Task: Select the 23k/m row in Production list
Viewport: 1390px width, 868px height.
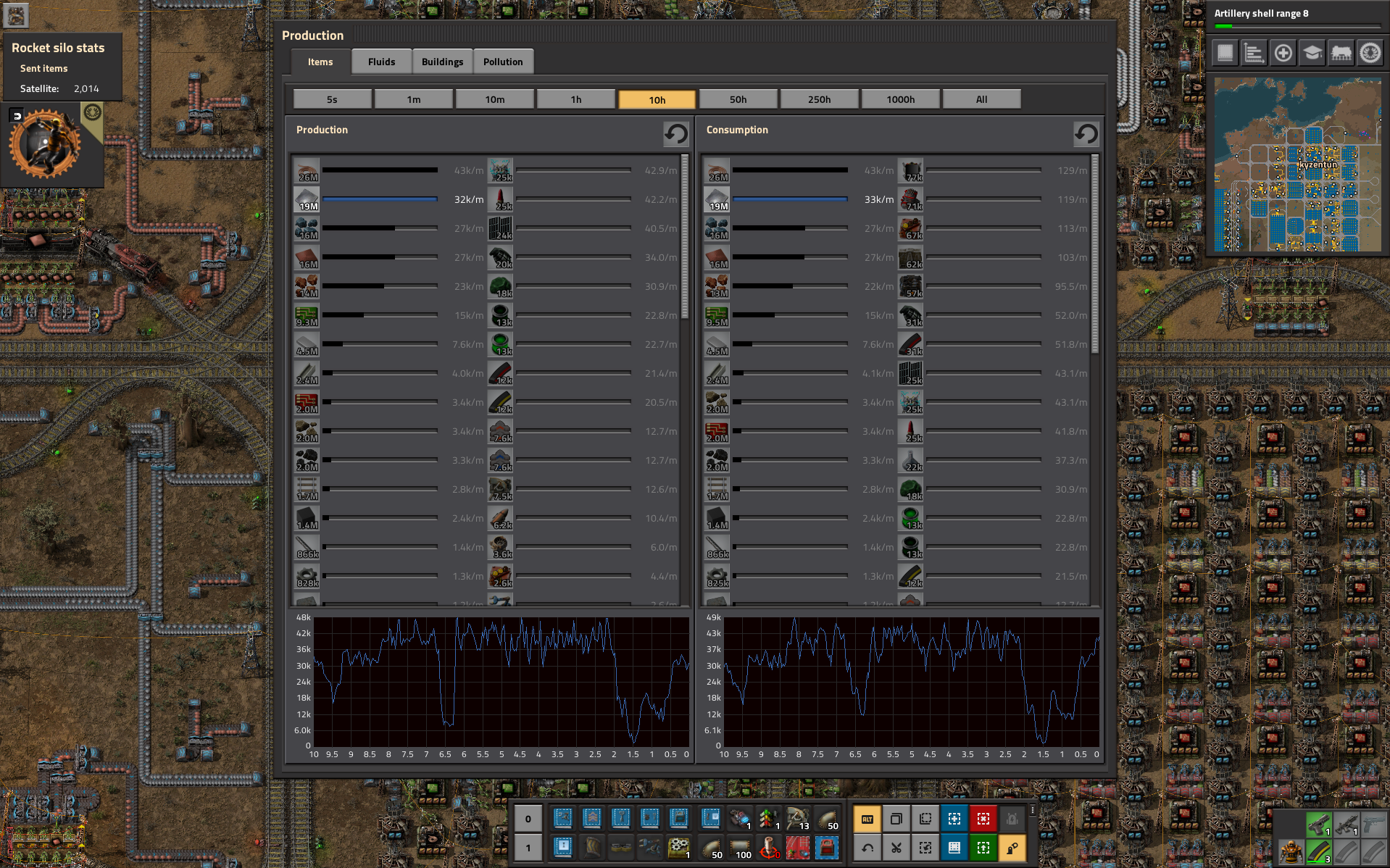Action: pyautogui.click(x=389, y=286)
